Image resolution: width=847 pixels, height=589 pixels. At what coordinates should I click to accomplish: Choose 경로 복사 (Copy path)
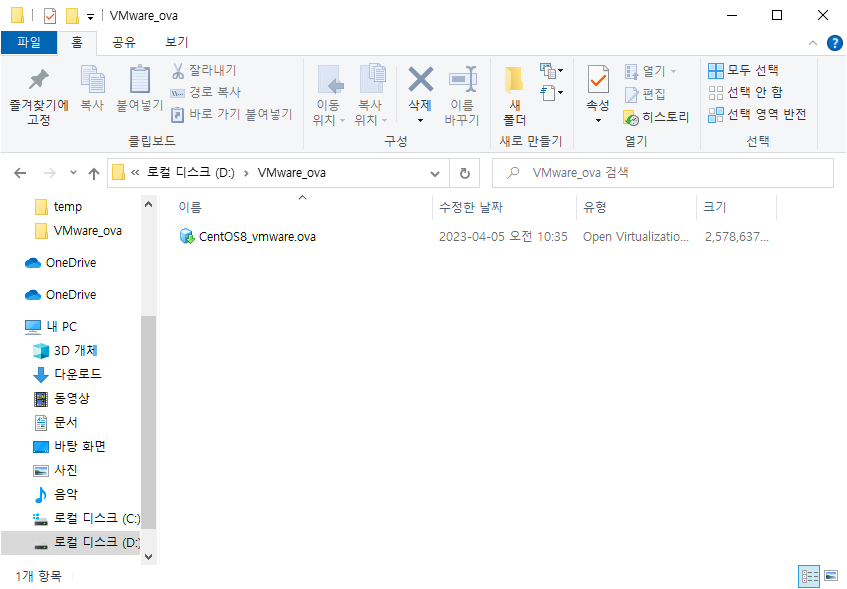pyautogui.click(x=205, y=92)
